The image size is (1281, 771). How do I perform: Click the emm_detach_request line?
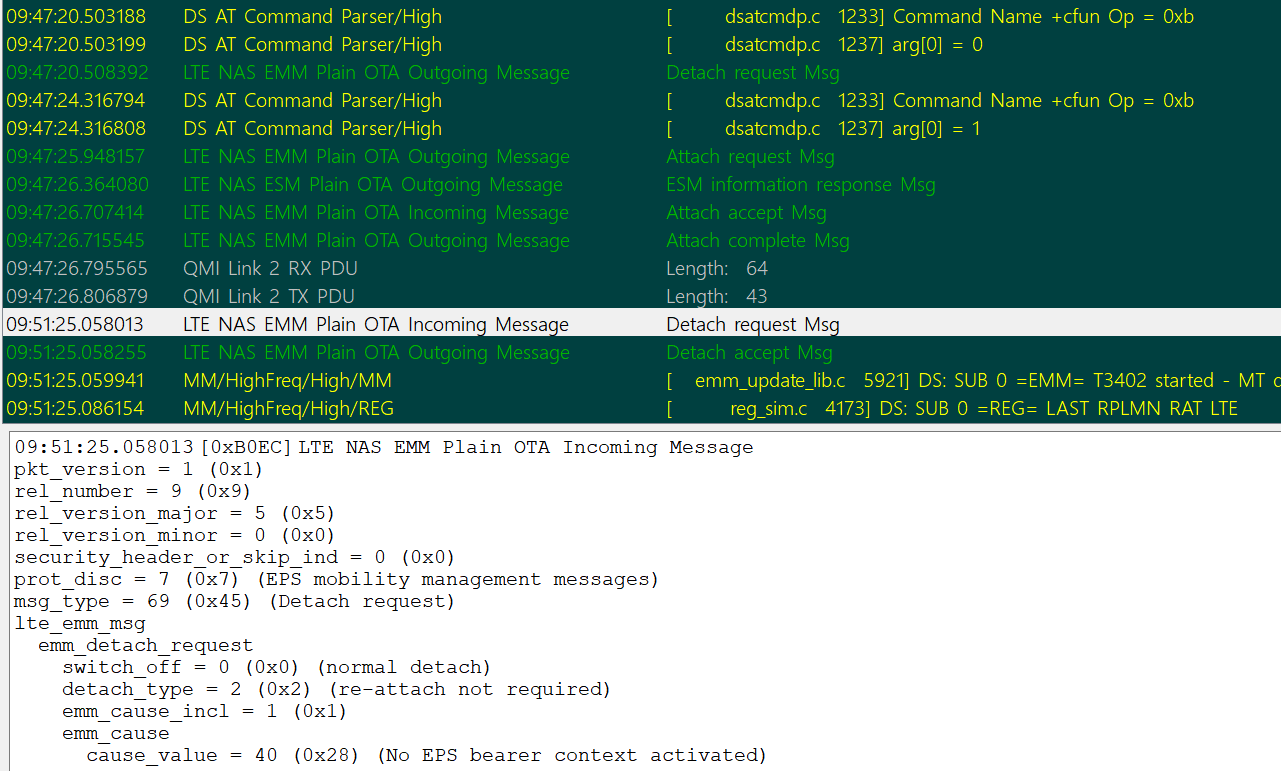point(146,645)
